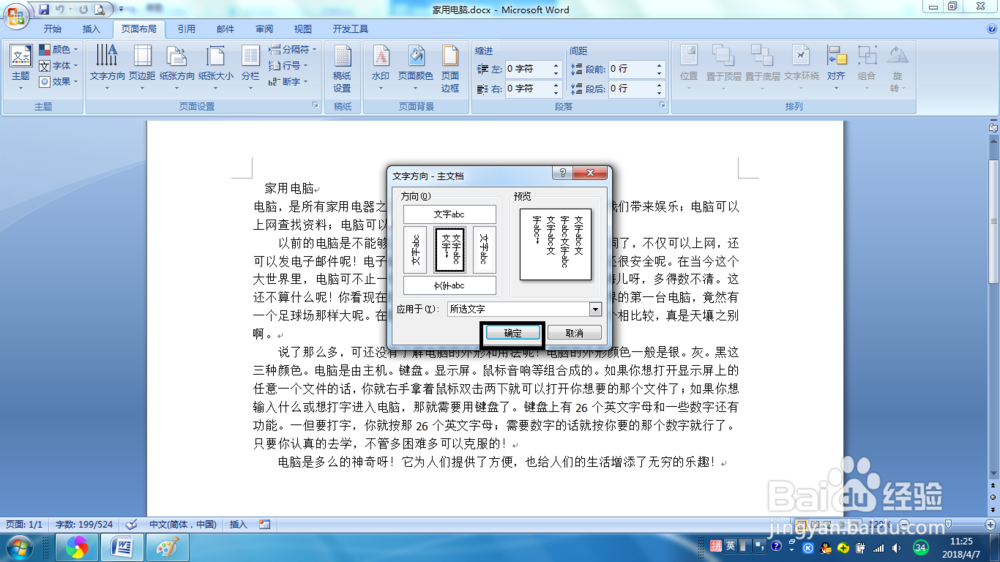Switch to Home (开始) tab
This screenshot has width=1000, height=562.
click(x=53, y=29)
